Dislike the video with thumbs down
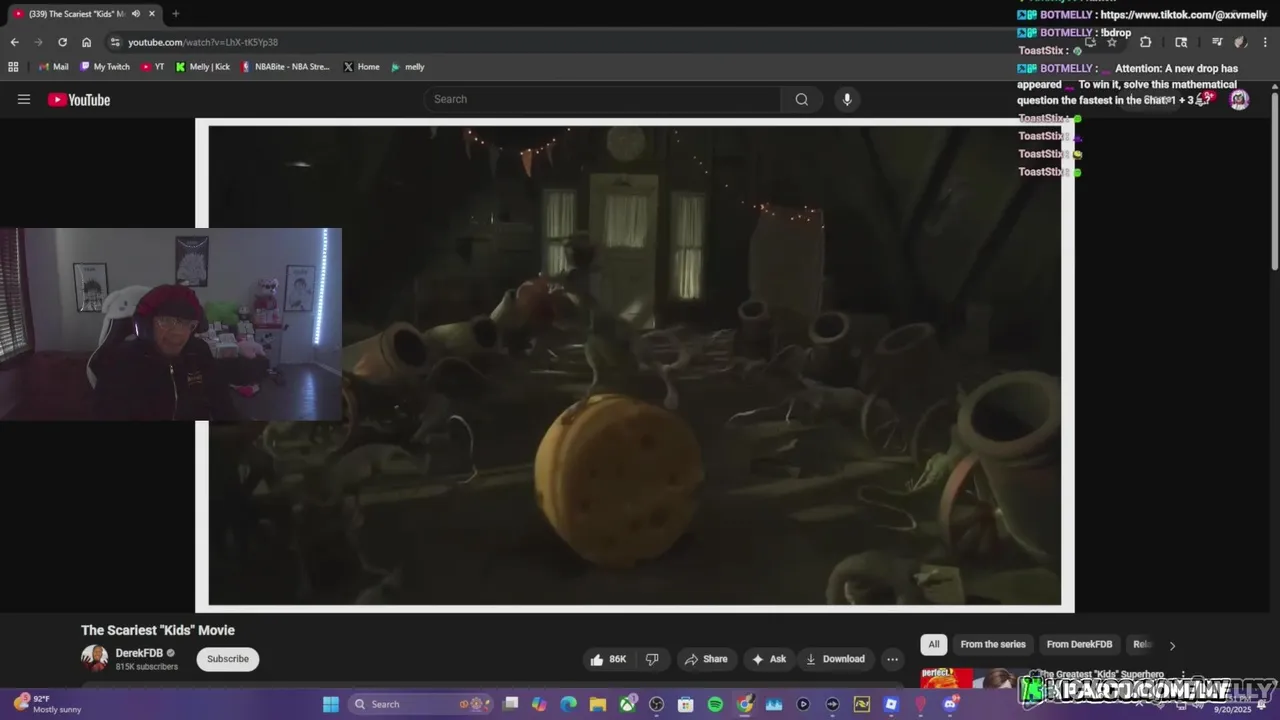 (x=652, y=659)
